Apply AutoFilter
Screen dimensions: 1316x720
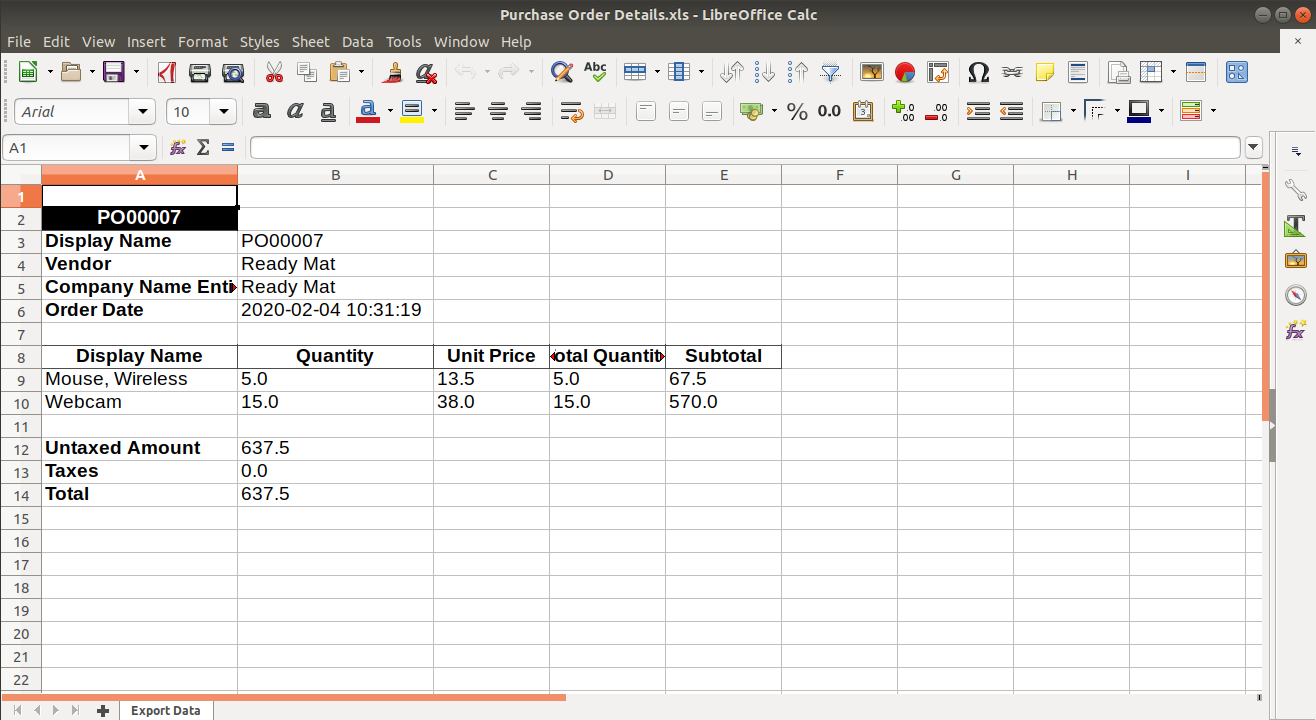pos(831,72)
